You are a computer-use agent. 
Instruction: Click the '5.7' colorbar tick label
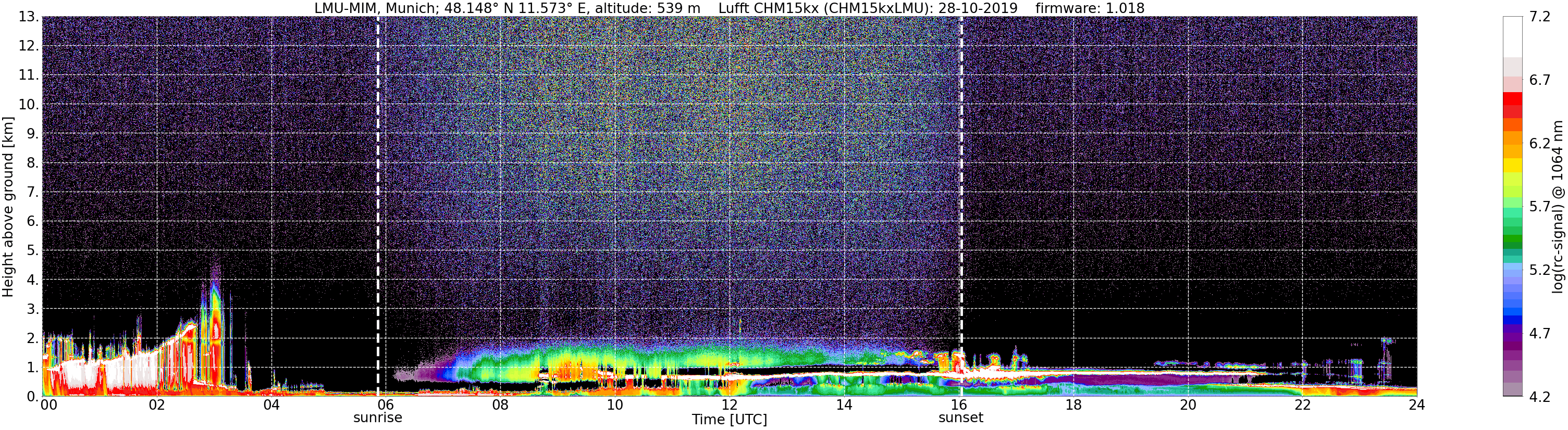pos(1539,206)
